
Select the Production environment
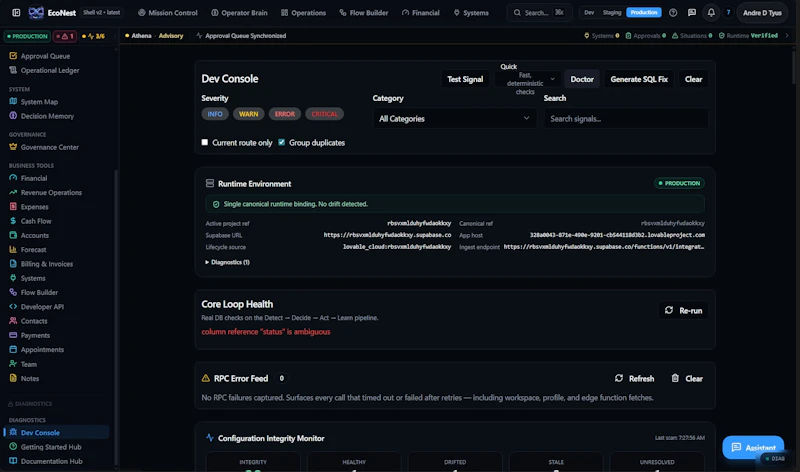pos(644,12)
